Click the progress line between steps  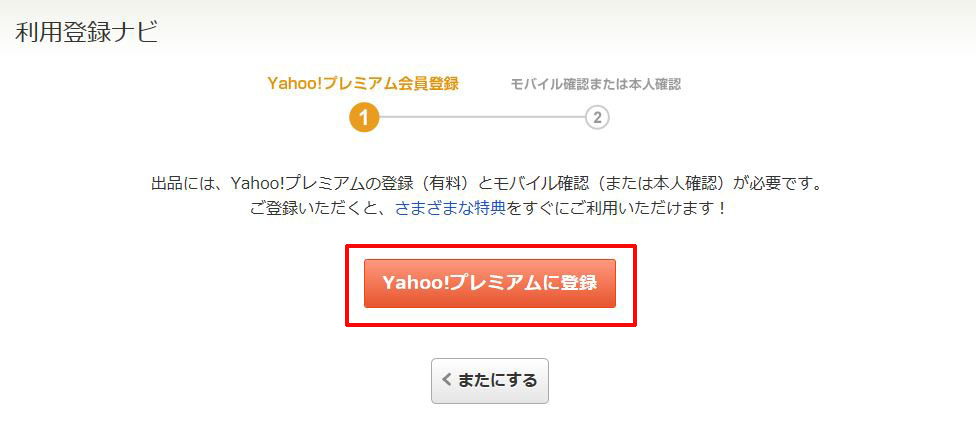coord(482,117)
